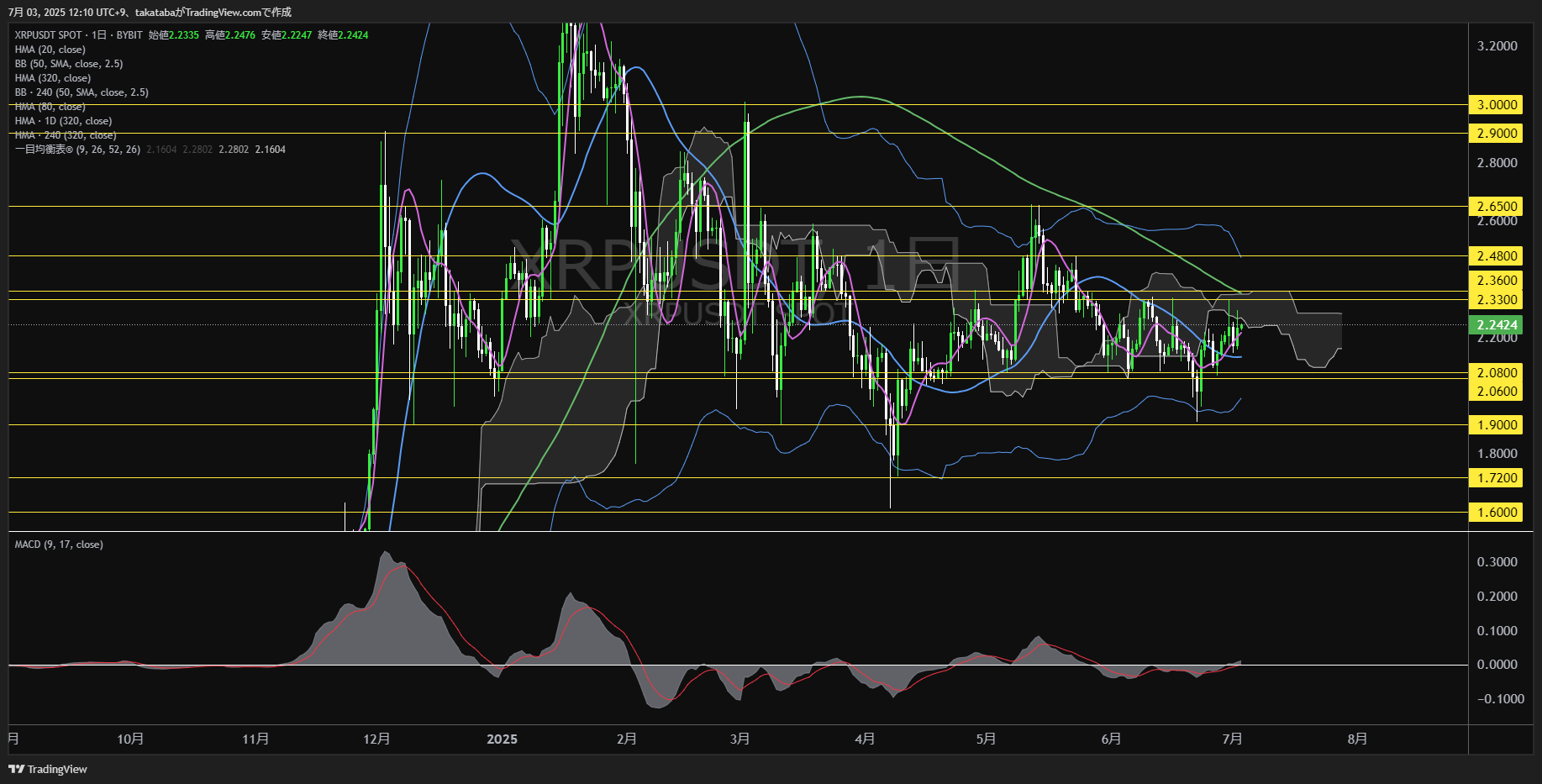Click the 8月 label on time axis

click(1358, 739)
